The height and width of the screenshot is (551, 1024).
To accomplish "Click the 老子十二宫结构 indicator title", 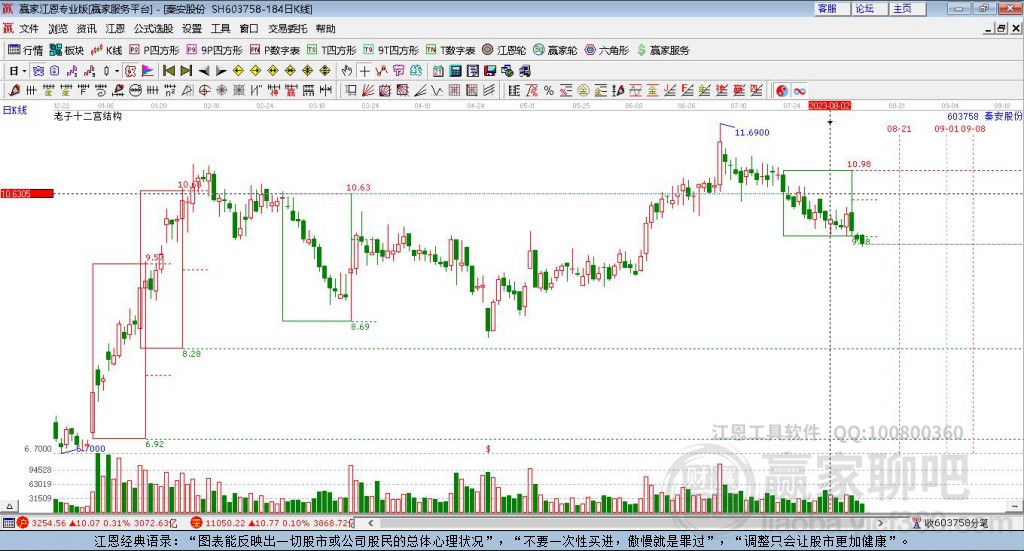I will 88,116.
